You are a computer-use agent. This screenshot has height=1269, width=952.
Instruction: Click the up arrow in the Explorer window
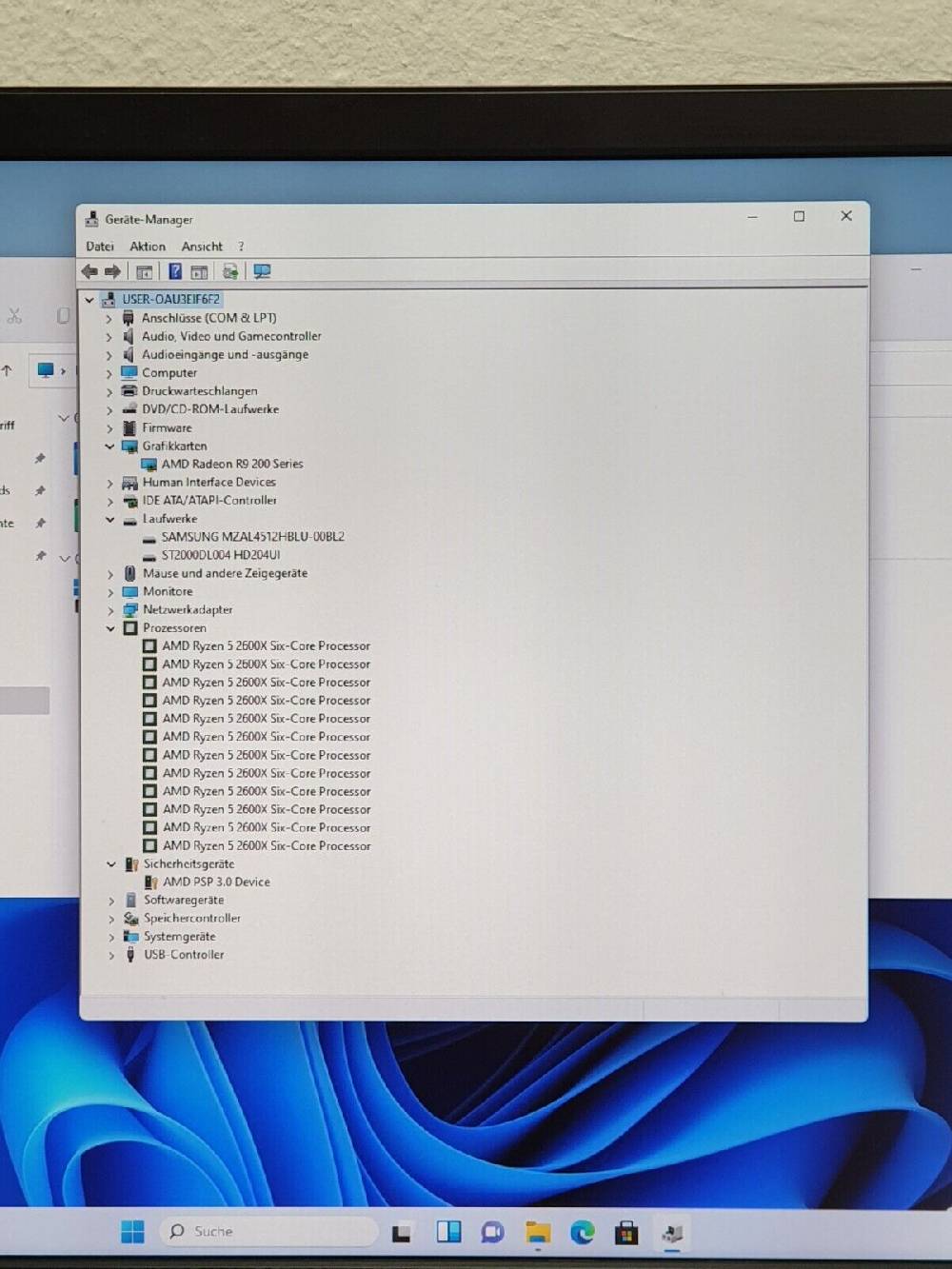coord(7,370)
